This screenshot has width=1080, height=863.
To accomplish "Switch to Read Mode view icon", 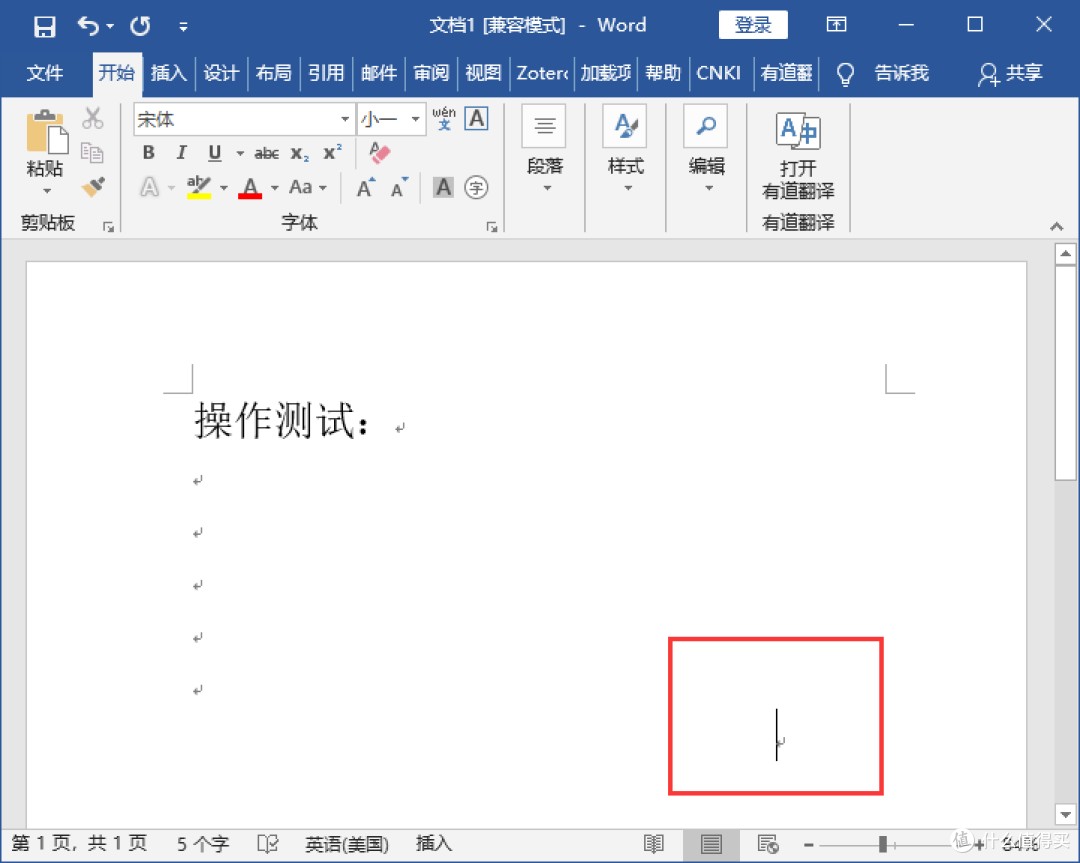I will (x=654, y=844).
